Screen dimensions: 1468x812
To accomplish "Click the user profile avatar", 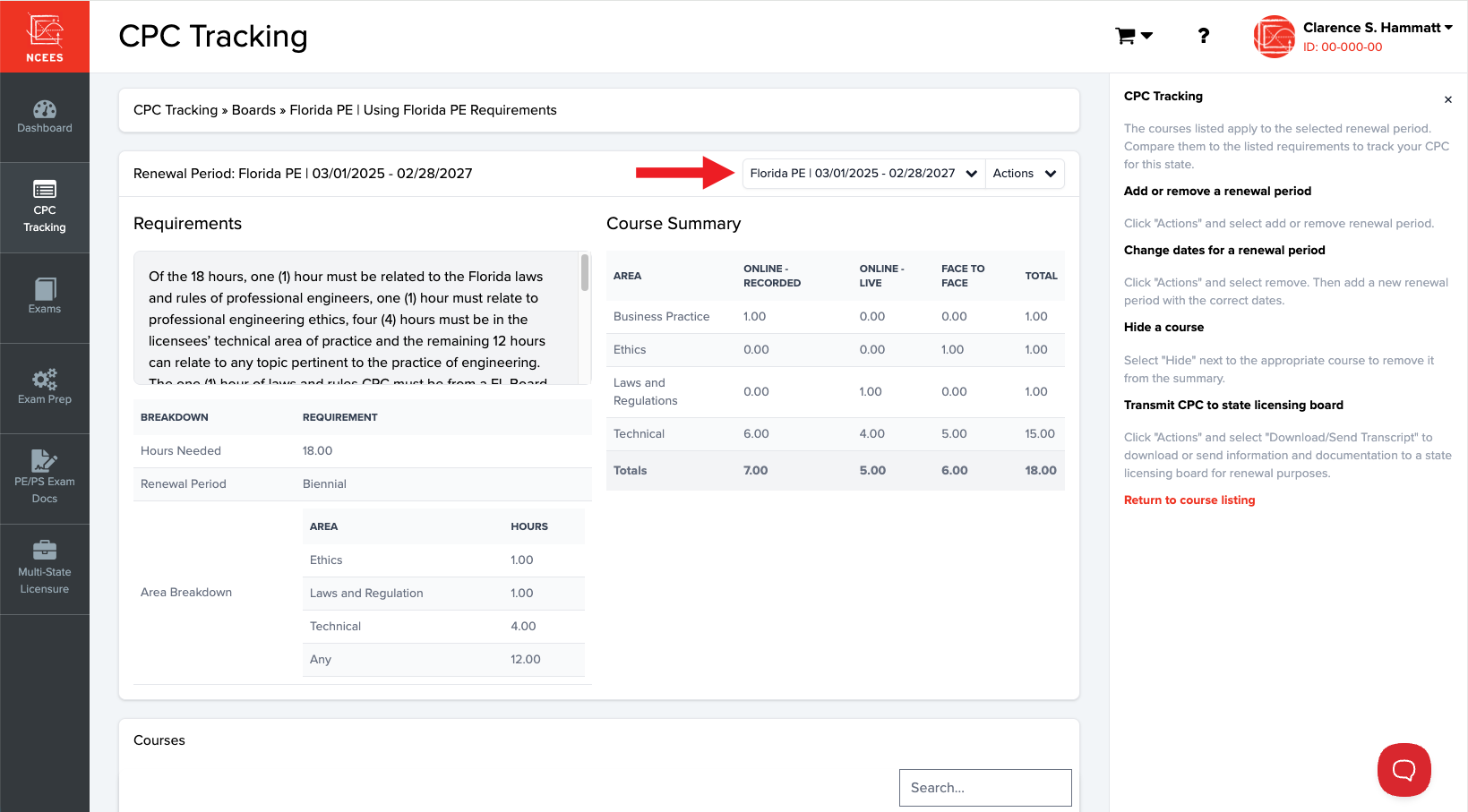I will point(1275,37).
